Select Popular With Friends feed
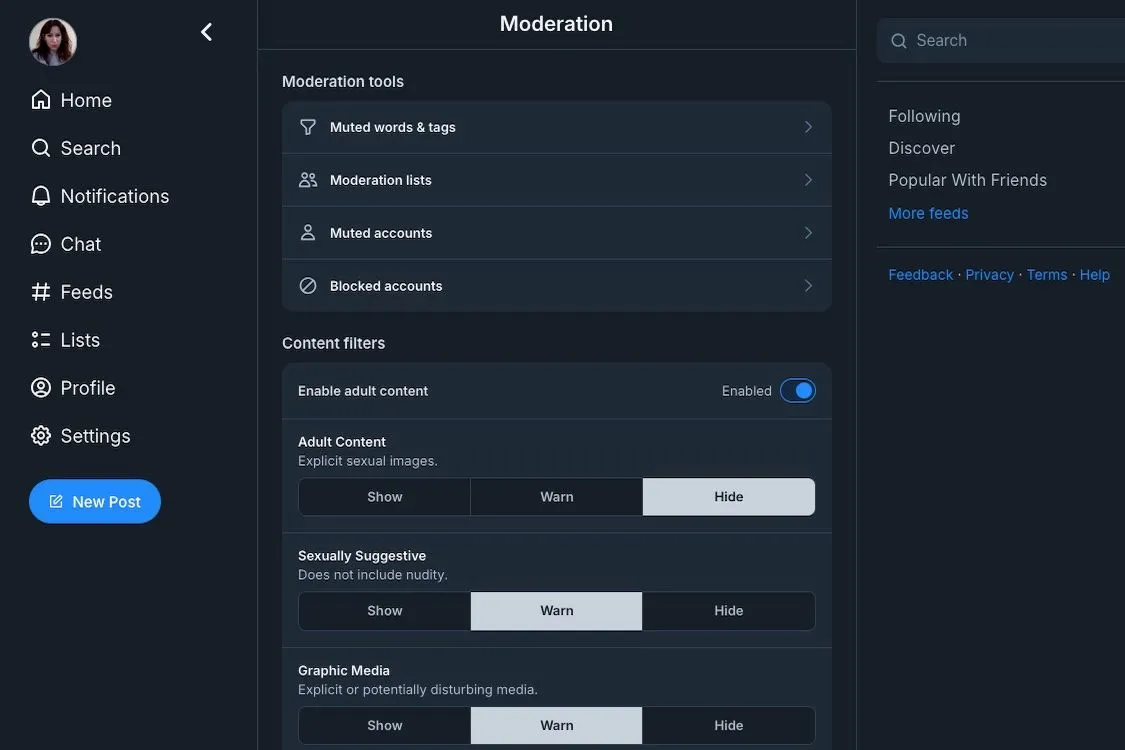Image resolution: width=1125 pixels, height=750 pixels. point(967,180)
